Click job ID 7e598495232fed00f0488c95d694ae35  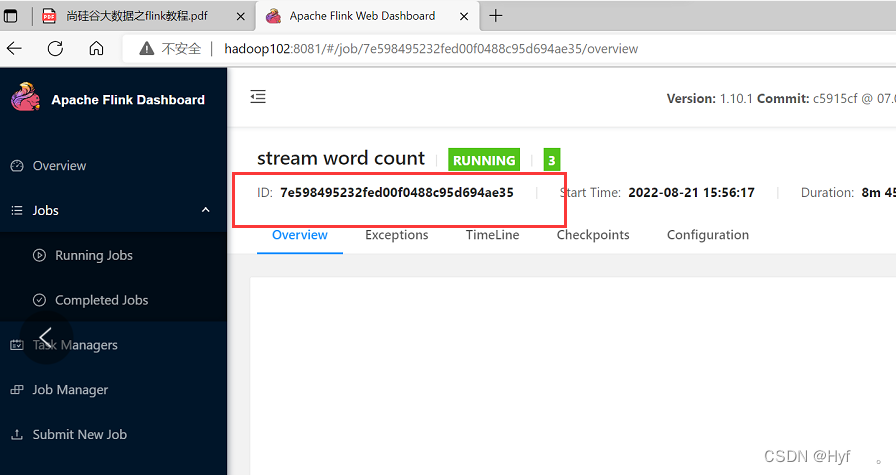pyautogui.click(x=397, y=193)
